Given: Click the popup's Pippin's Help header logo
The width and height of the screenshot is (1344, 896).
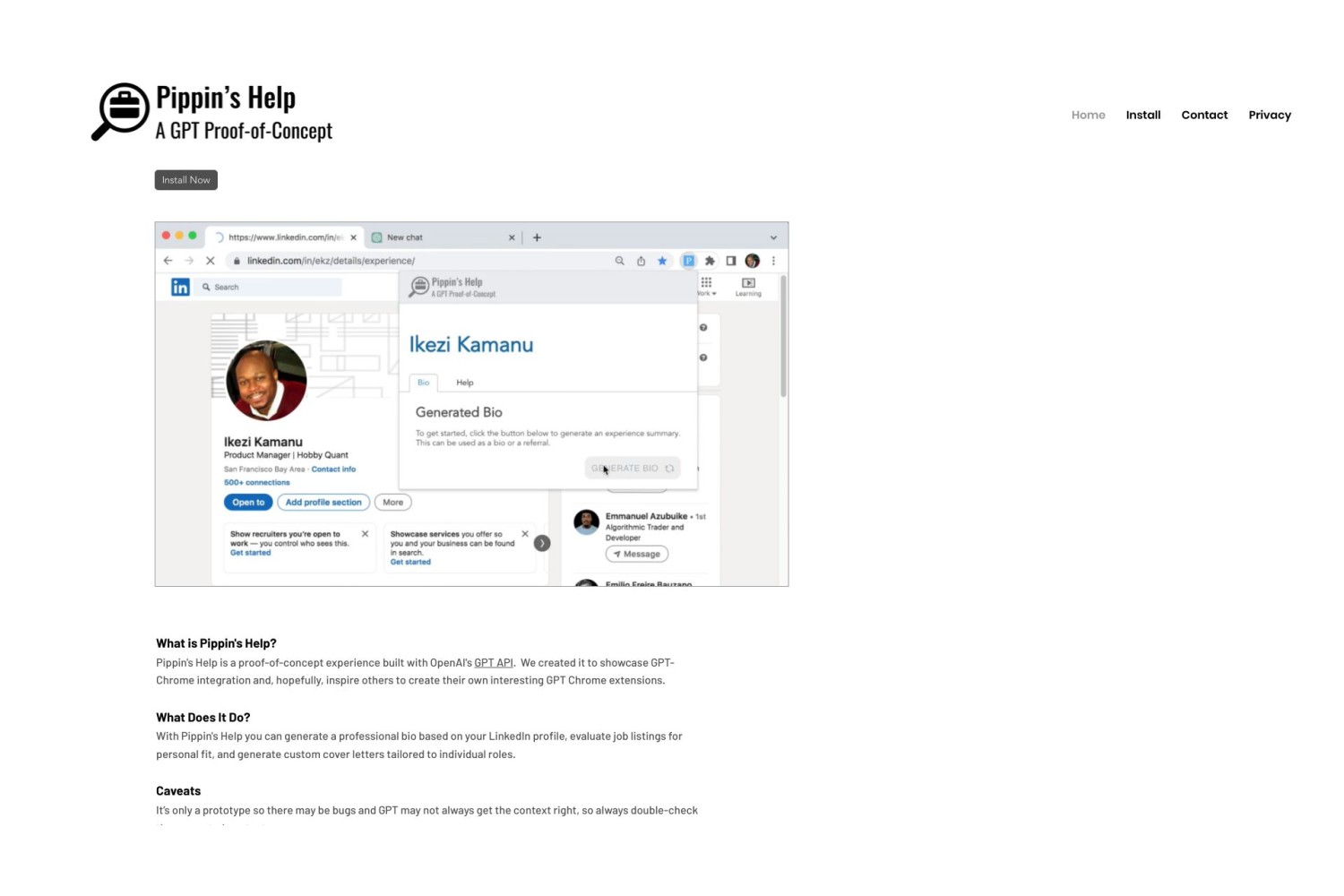Looking at the screenshot, I should tap(452, 287).
